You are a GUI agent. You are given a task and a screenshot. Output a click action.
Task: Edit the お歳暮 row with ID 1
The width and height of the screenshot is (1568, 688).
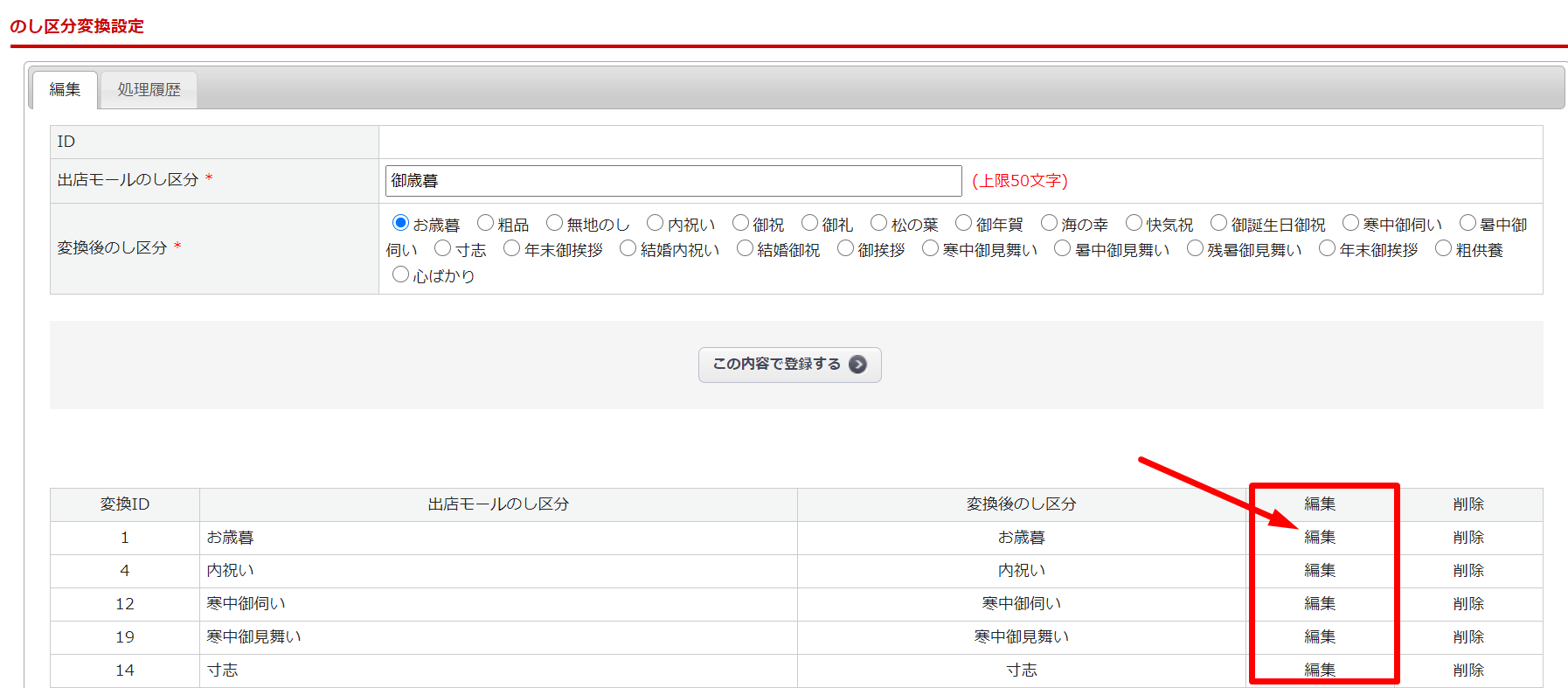click(1319, 538)
